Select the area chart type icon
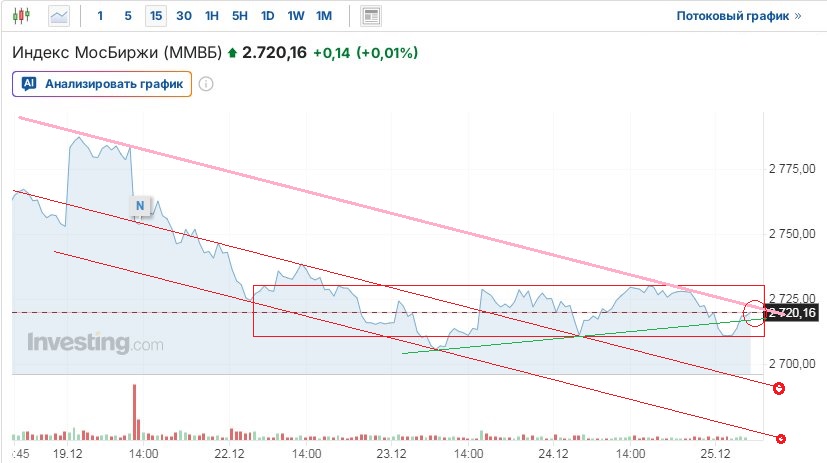The image size is (827, 463). click(x=60, y=16)
